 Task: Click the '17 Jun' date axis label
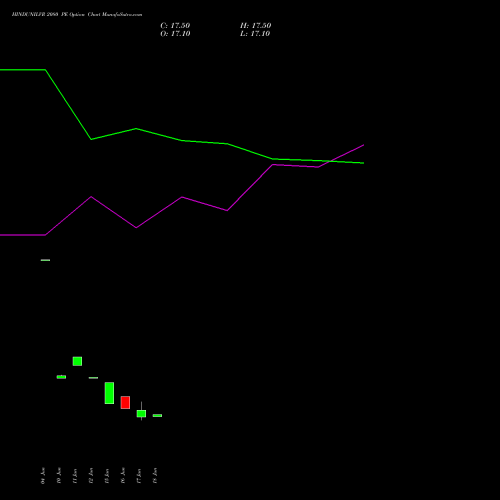click(x=139, y=476)
